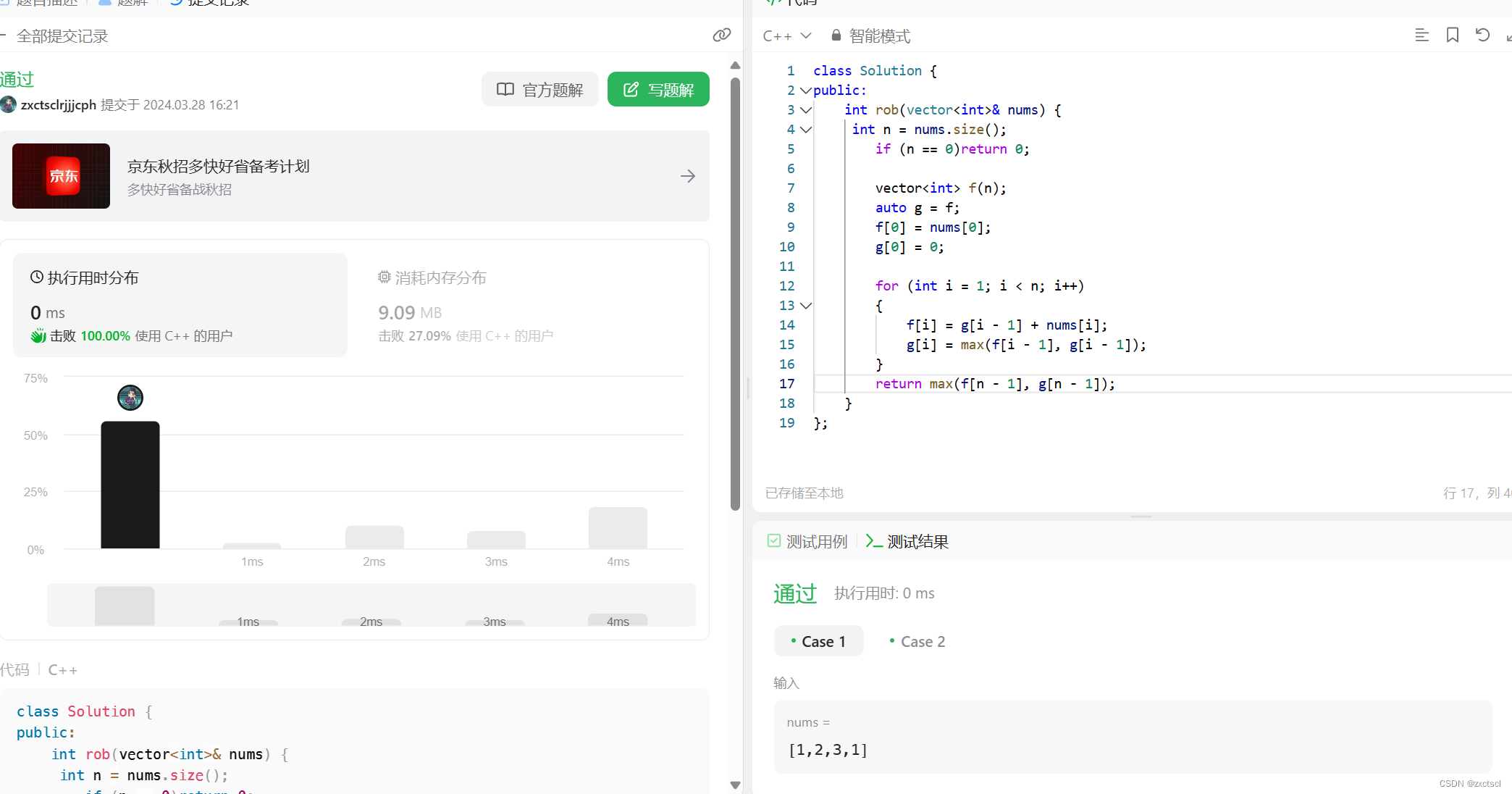Image resolution: width=1512 pixels, height=794 pixels.
Task: Click 9.09 MB memory value
Action: click(410, 312)
